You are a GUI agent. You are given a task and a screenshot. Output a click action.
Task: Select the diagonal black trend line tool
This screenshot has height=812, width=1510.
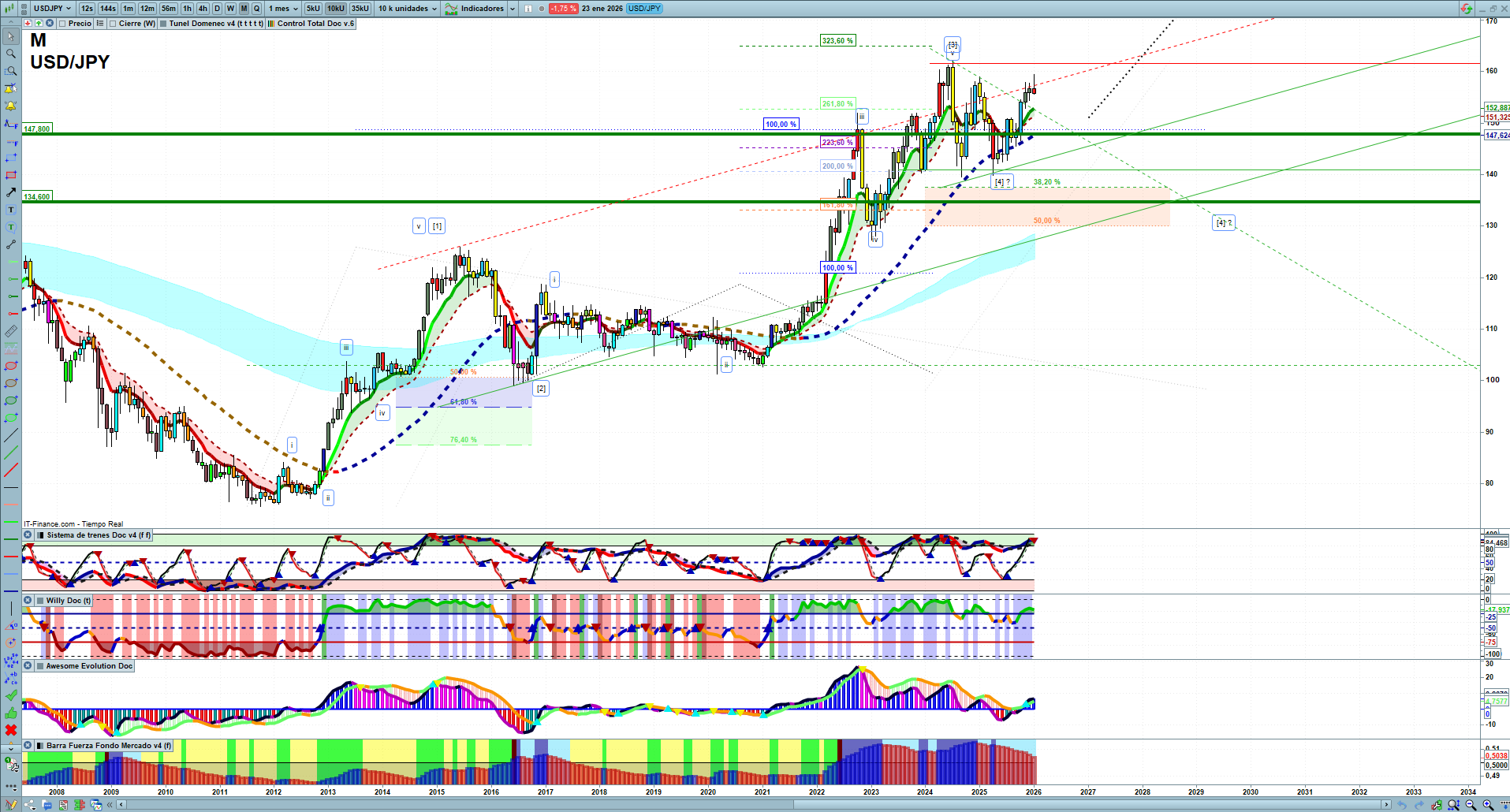click(x=11, y=435)
